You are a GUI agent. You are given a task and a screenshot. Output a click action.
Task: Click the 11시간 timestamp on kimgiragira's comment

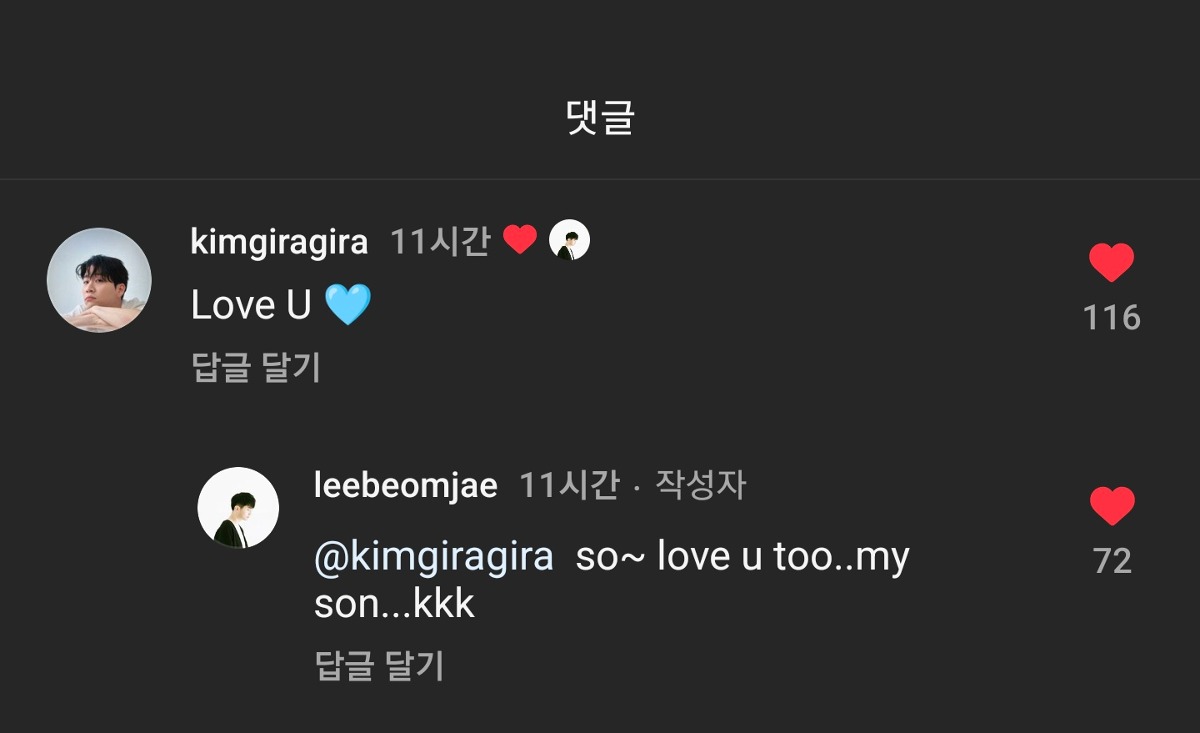pos(439,242)
